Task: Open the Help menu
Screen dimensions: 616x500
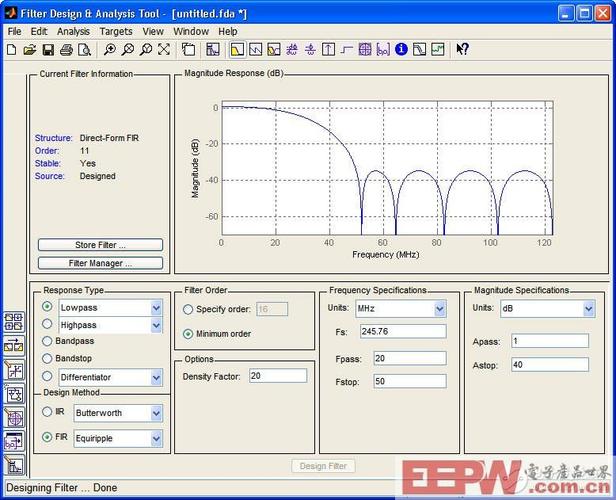Action: coord(228,31)
